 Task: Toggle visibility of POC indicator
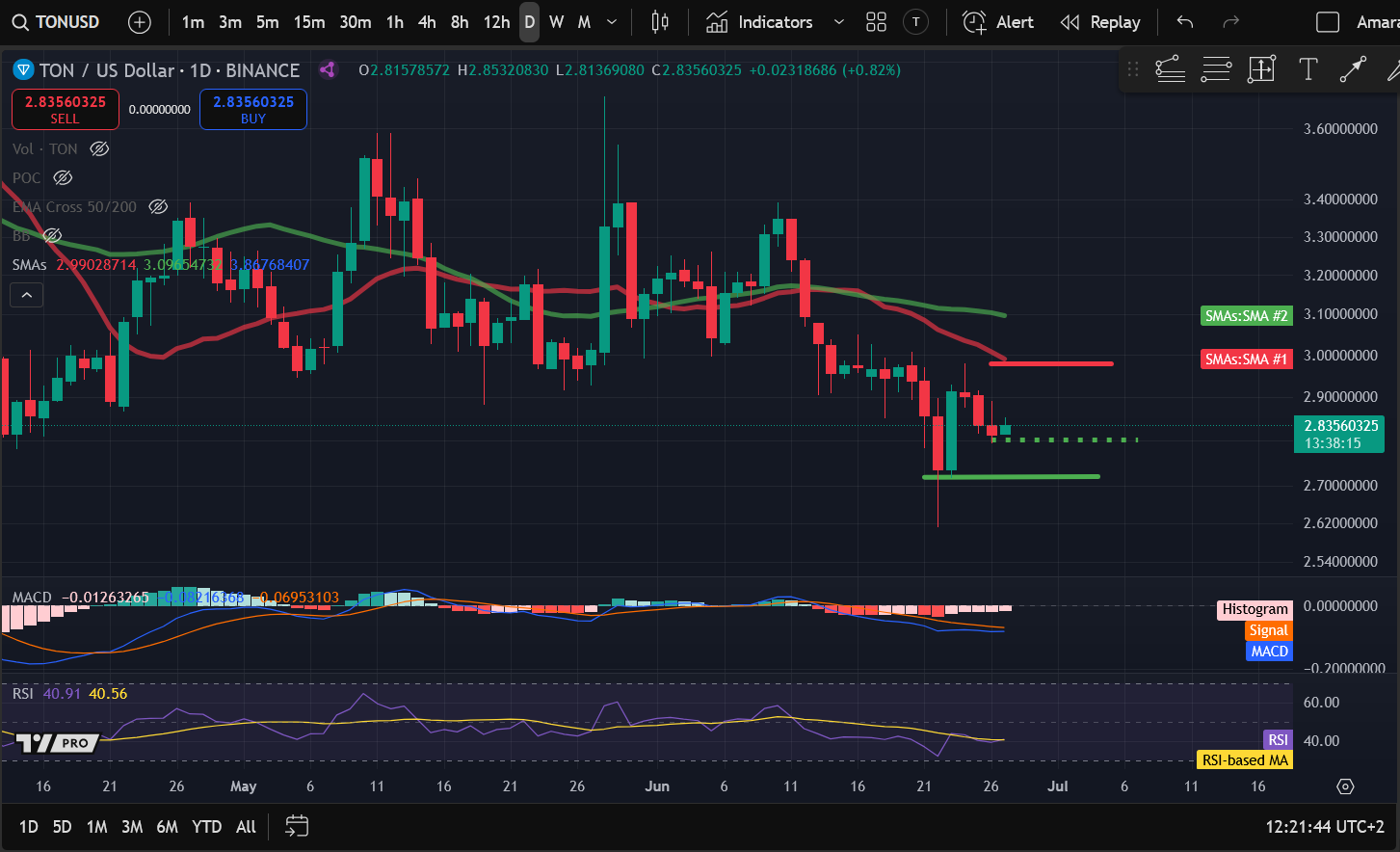(x=63, y=177)
